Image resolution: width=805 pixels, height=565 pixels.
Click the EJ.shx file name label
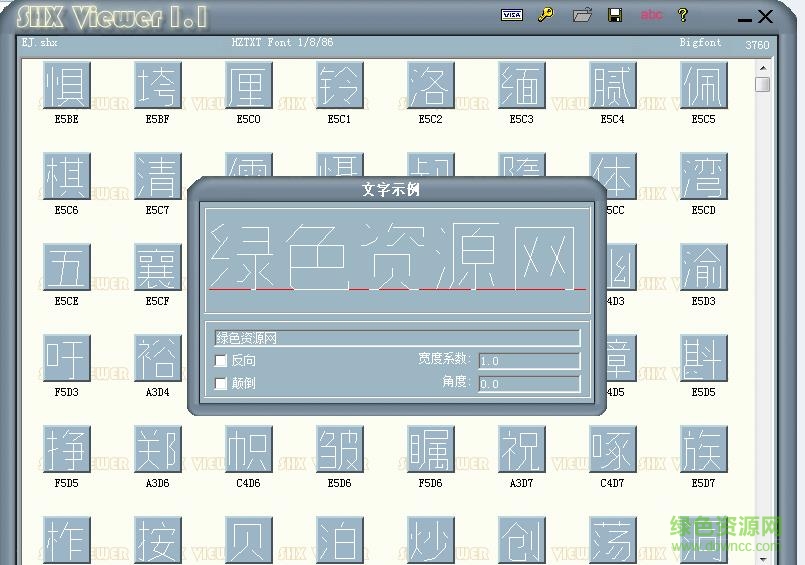tap(40, 42)
